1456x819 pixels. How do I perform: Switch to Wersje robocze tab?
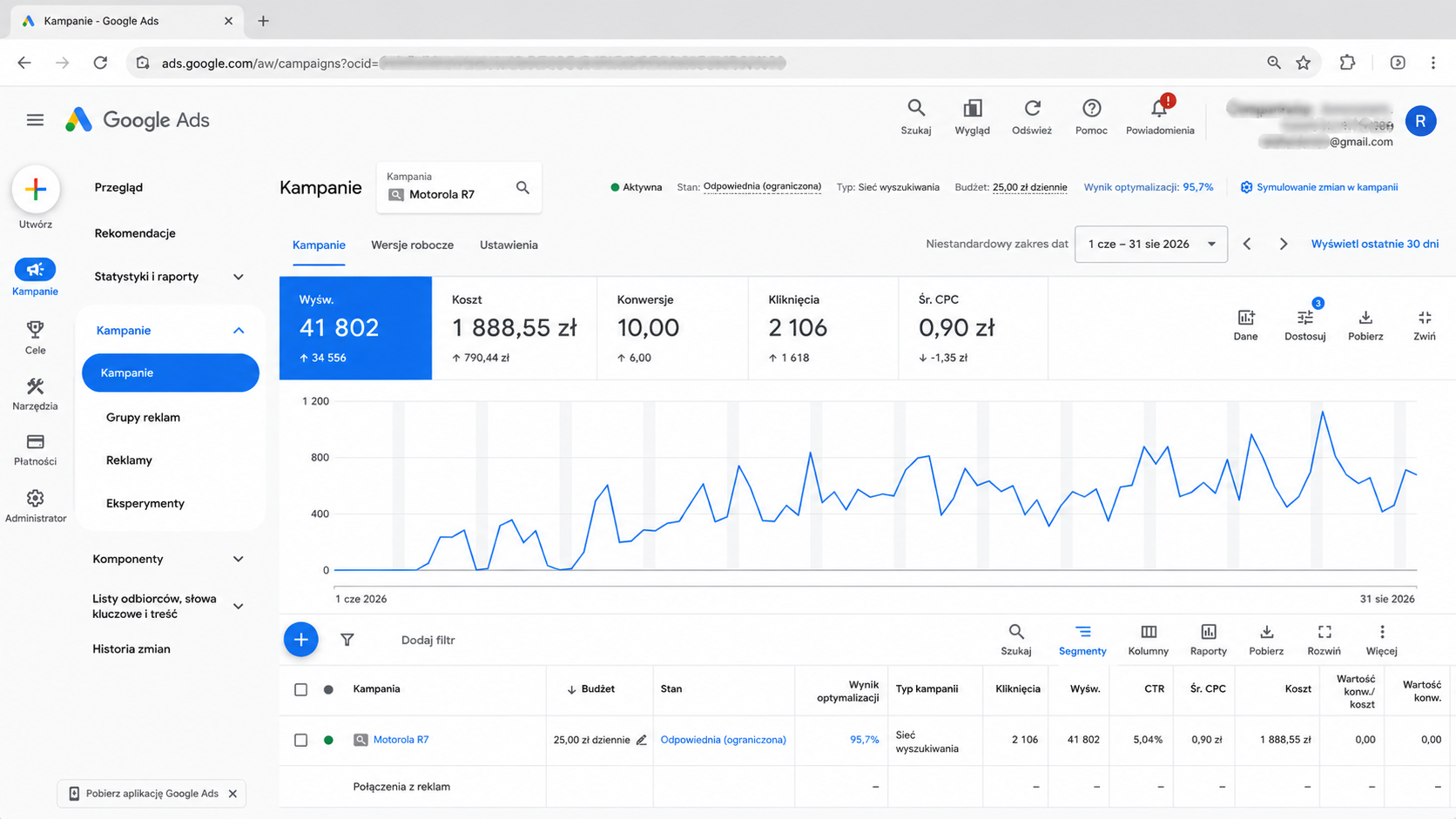(412, 245)
